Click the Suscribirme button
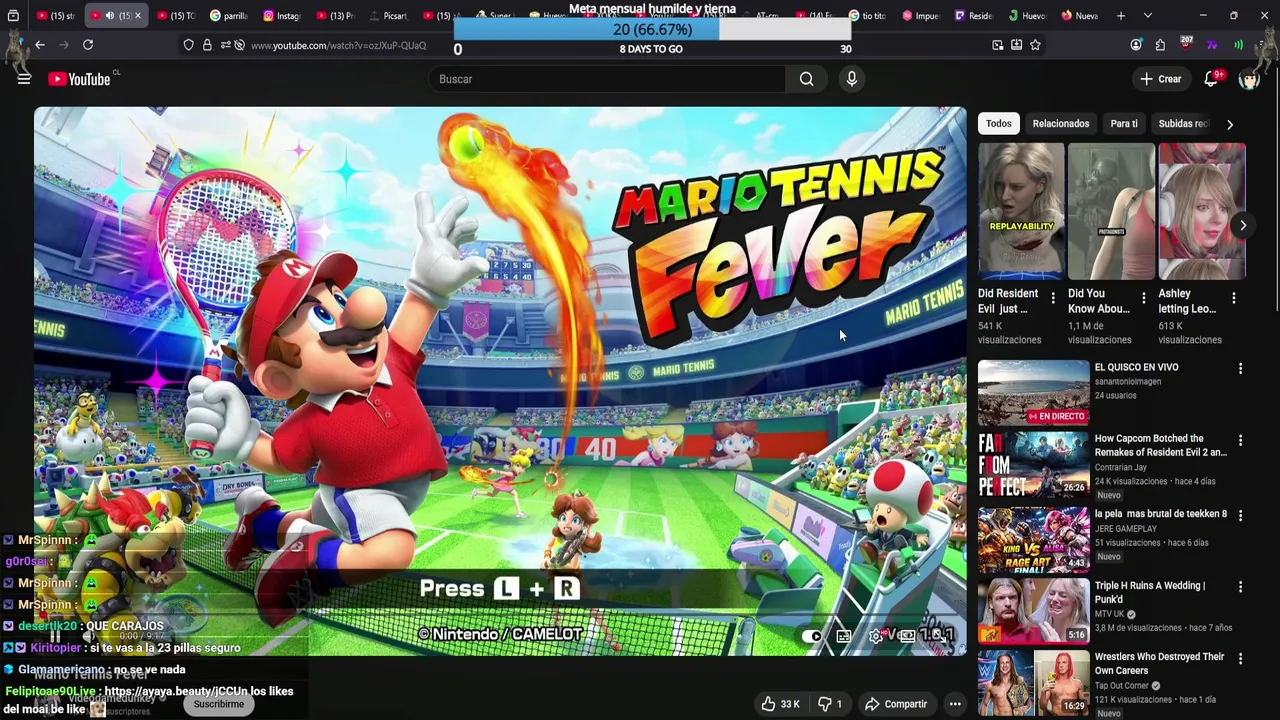 (219, 704)
